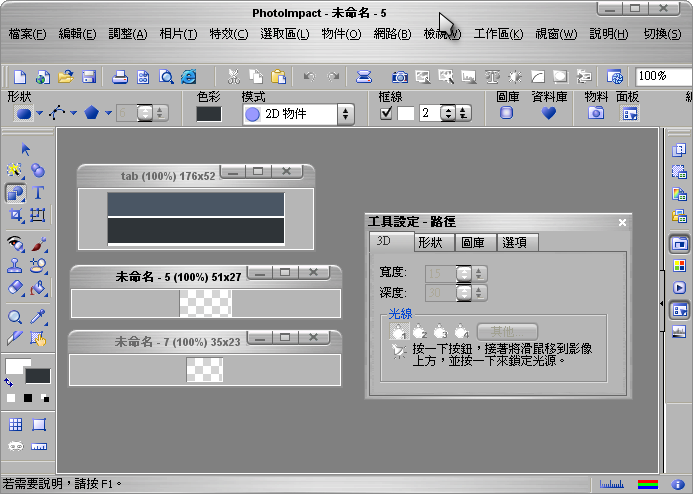This screenshot has height=494, width=693.
Task: Click the Paste clipboard icon
Action: (278, 77)
